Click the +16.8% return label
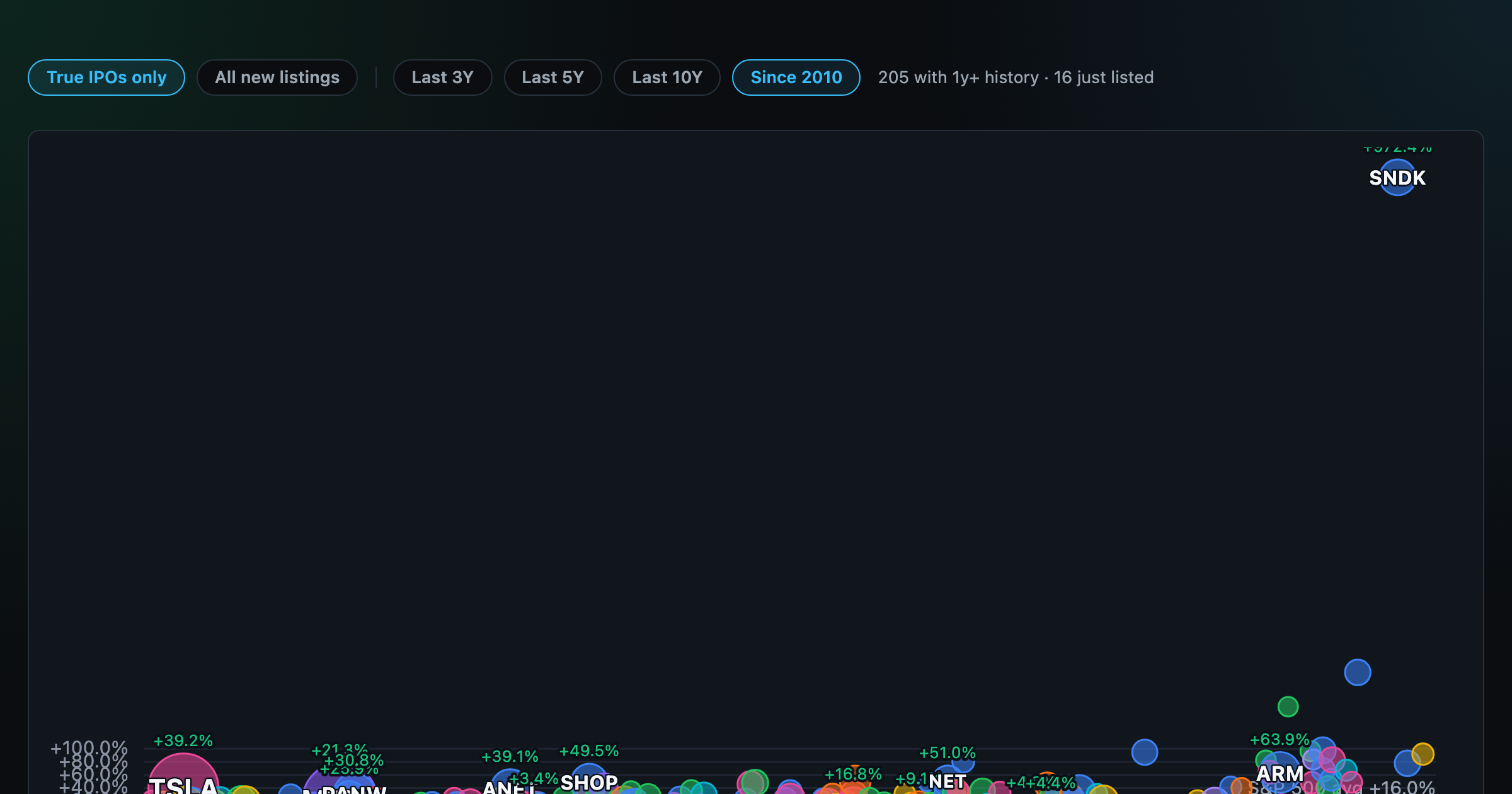 click(x=853, y=774)
